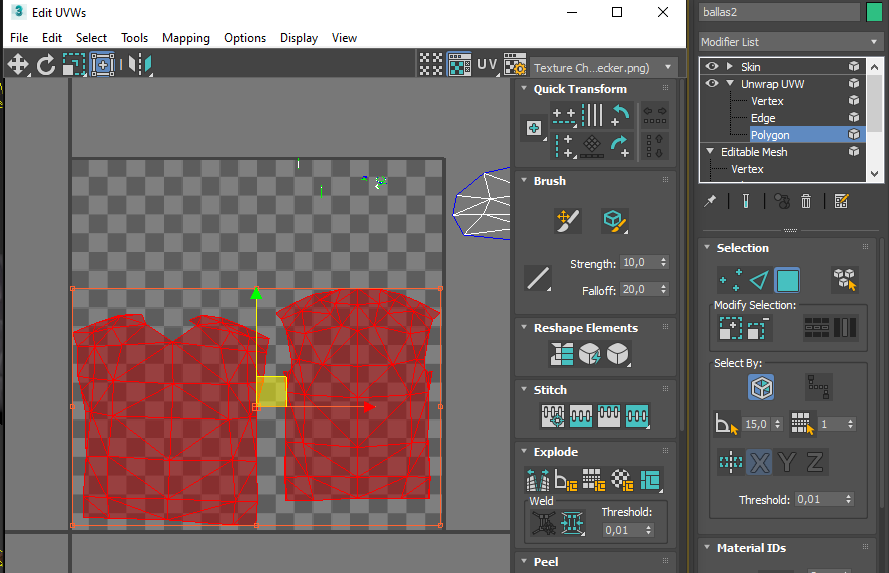Image resolution: width=889 pixels, height=573 pixels.
Task: Click the Straighten Selection icon in Reshape Elements
Action: point(562,353)
